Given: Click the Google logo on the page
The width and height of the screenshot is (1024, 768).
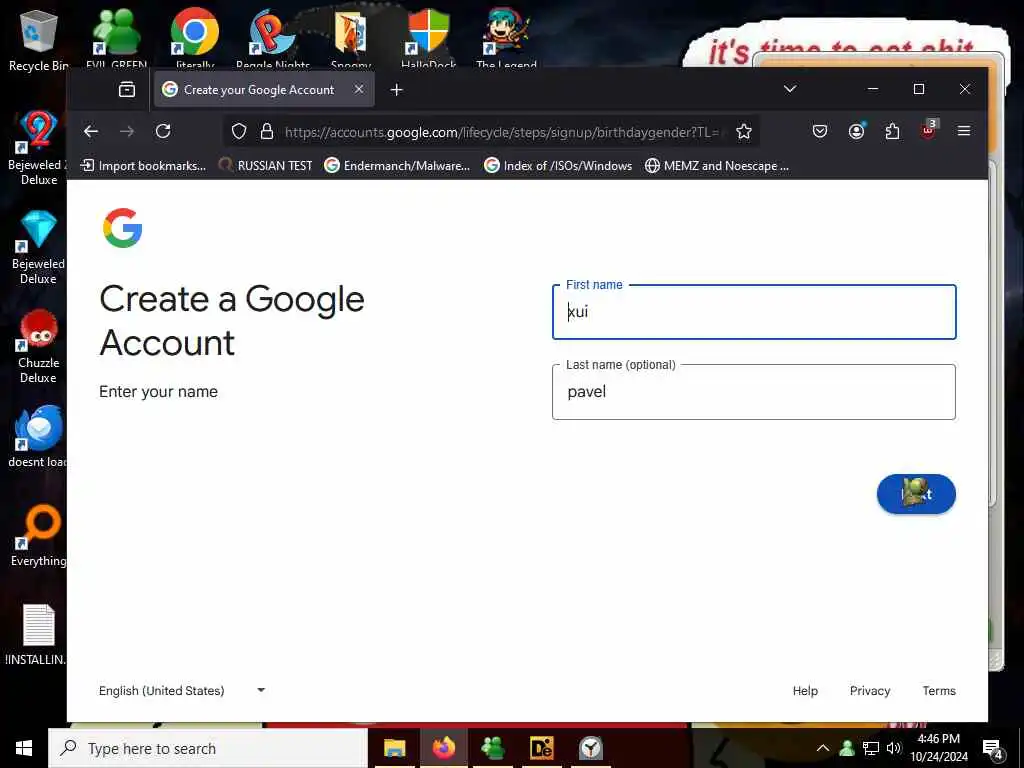Looking at the screenshot, I should [x=122, y=228].
